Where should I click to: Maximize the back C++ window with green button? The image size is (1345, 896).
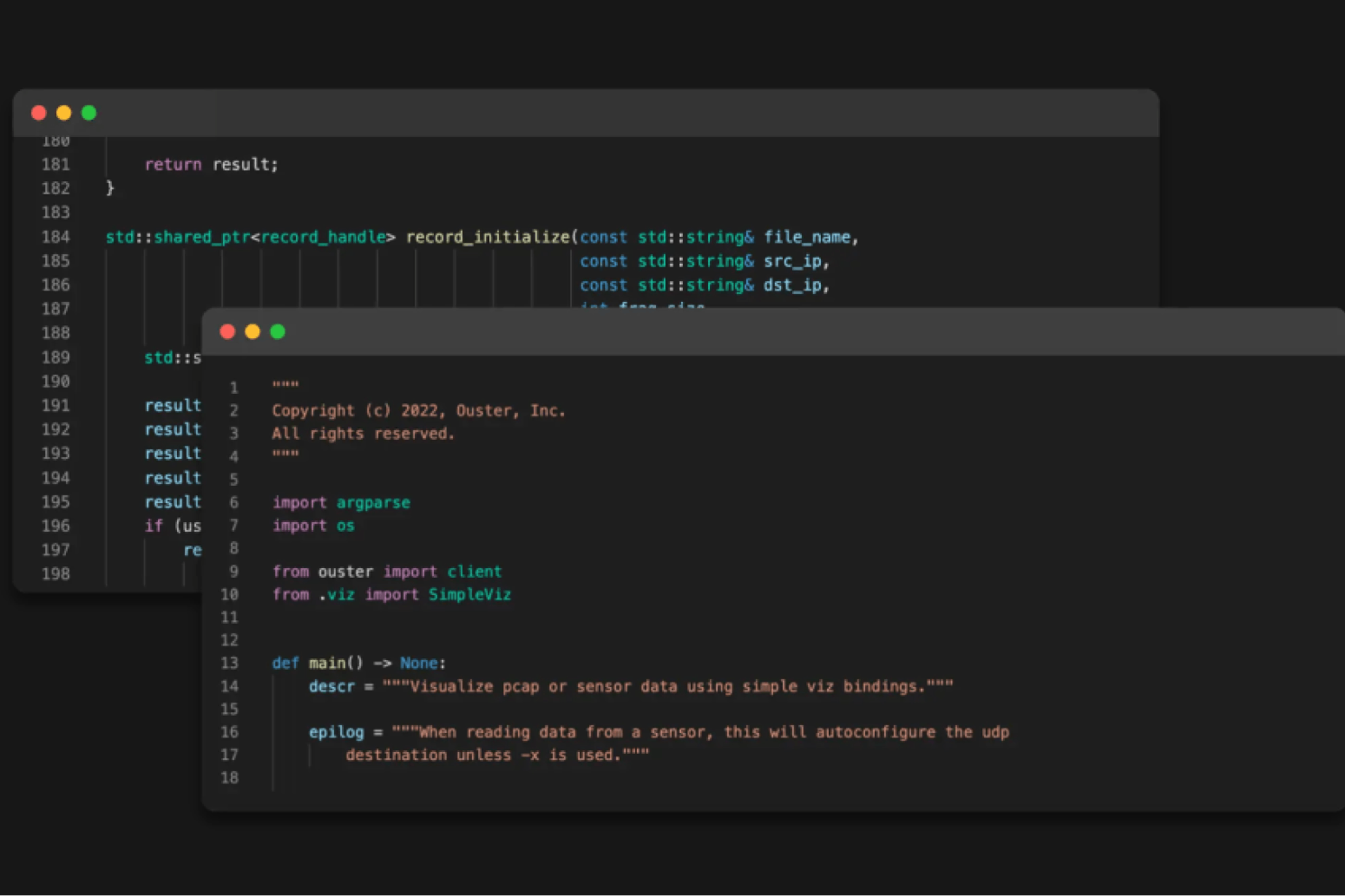click(x=89, y=113)
